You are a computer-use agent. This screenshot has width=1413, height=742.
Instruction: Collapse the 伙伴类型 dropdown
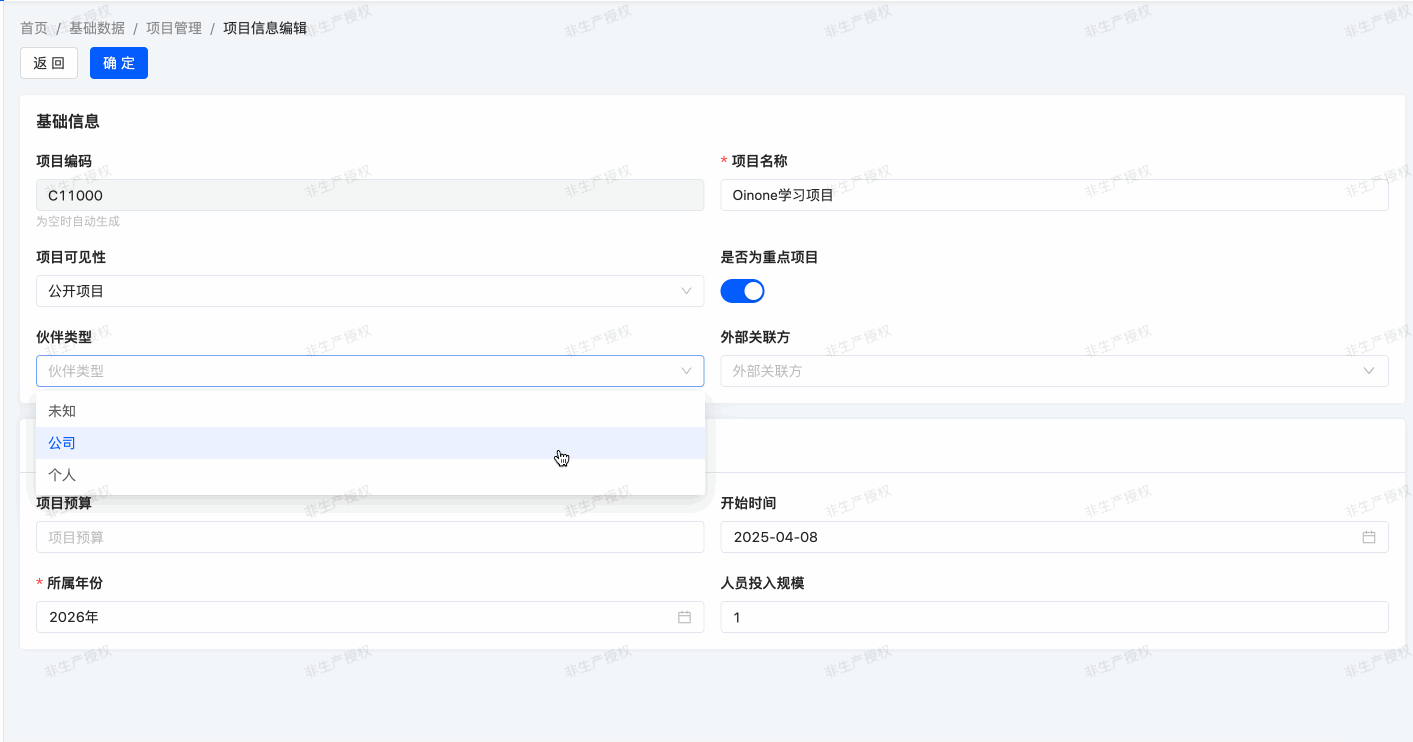[x=686, y=371]
